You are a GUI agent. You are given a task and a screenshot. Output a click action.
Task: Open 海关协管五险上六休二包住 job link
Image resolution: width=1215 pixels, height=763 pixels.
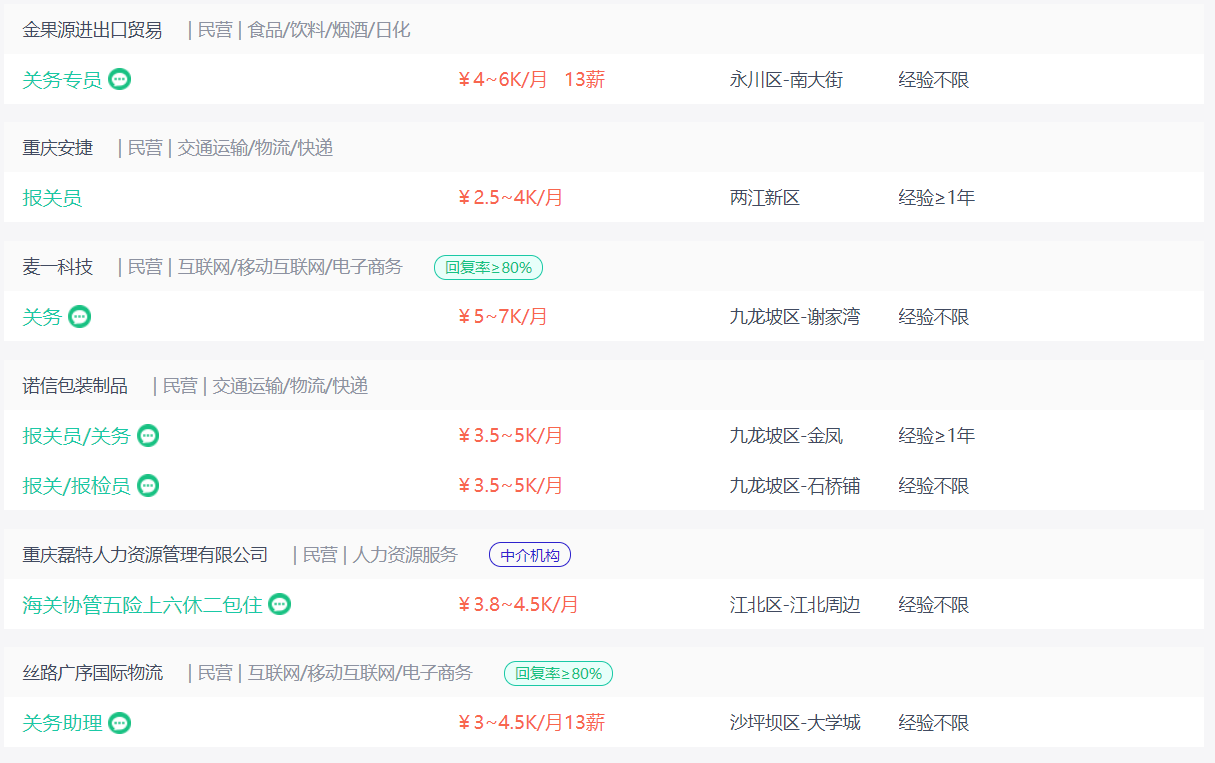pos(142,605)
